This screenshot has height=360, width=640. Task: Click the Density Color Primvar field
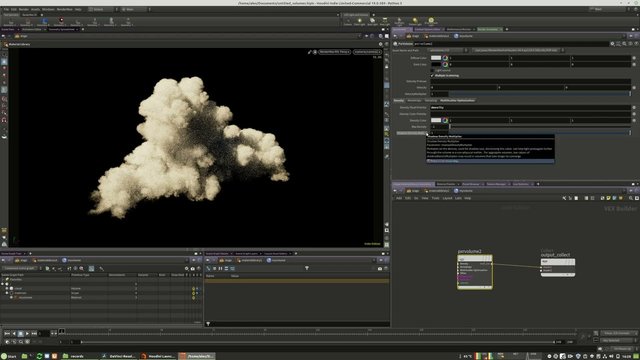point(530,114)
